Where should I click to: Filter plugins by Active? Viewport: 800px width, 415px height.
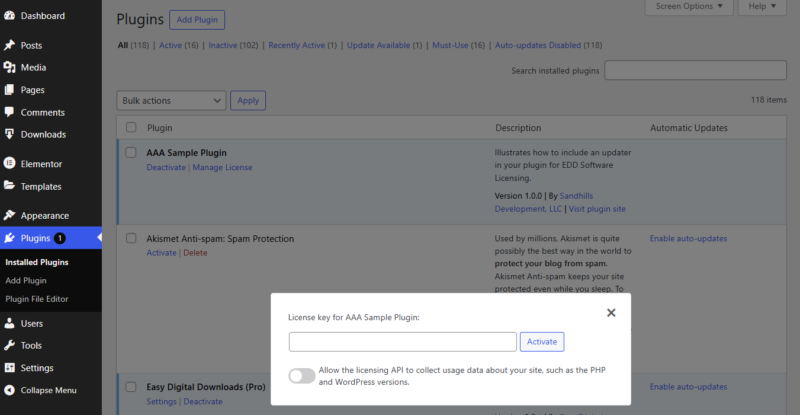click(x=170, y=45)
